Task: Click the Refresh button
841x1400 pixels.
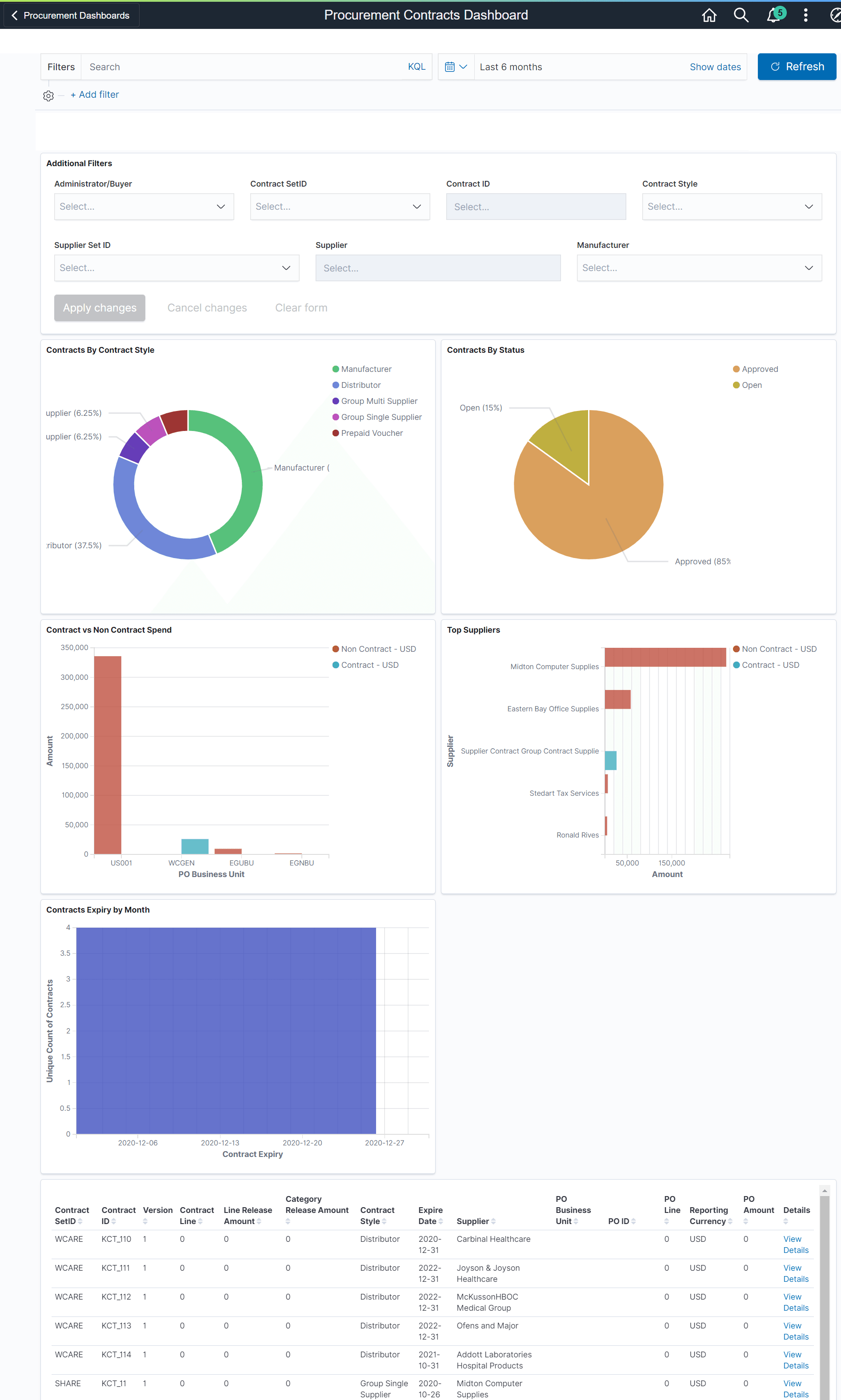Action: pos(797,66)
